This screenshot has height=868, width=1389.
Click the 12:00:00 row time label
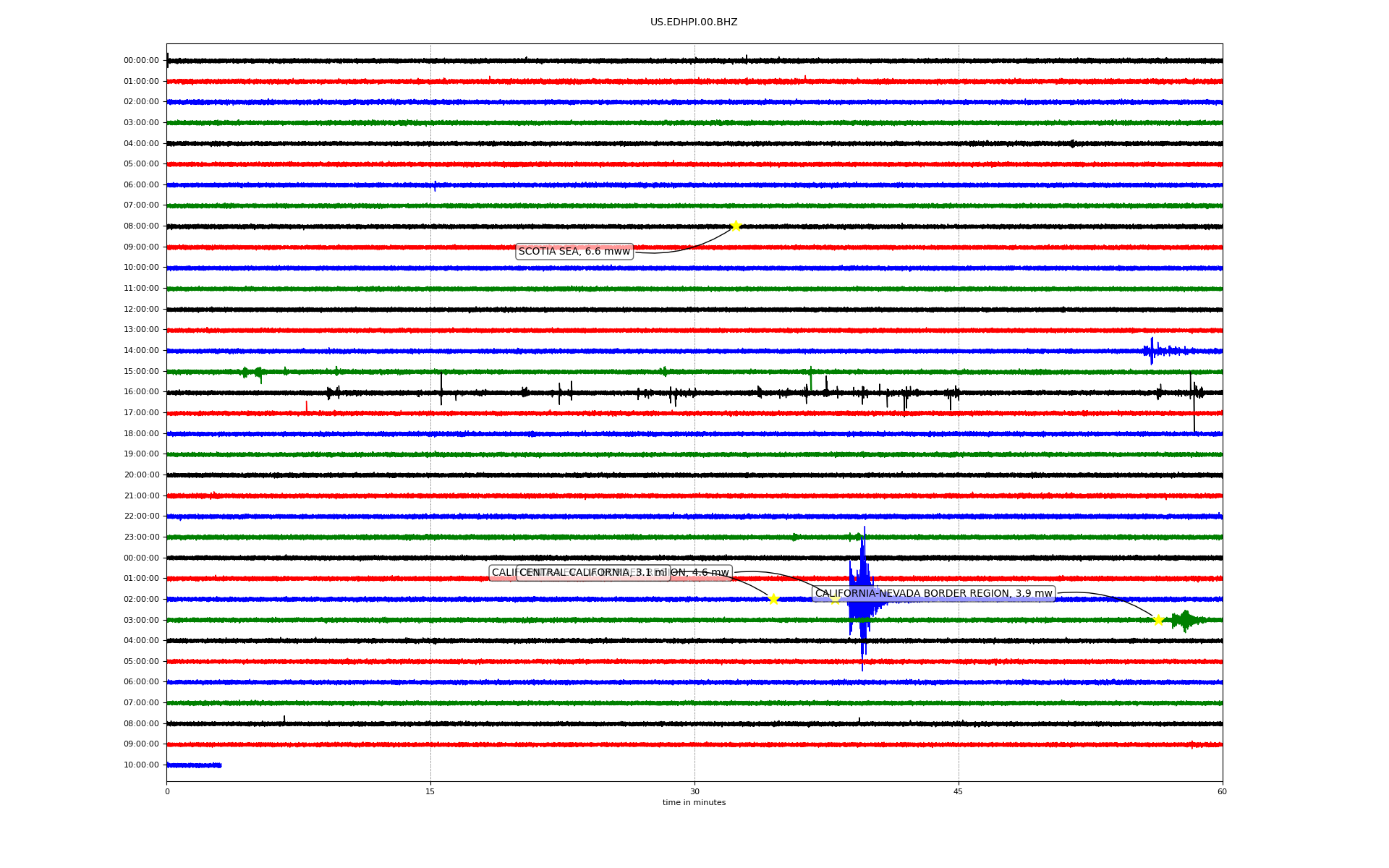point(141,310)
